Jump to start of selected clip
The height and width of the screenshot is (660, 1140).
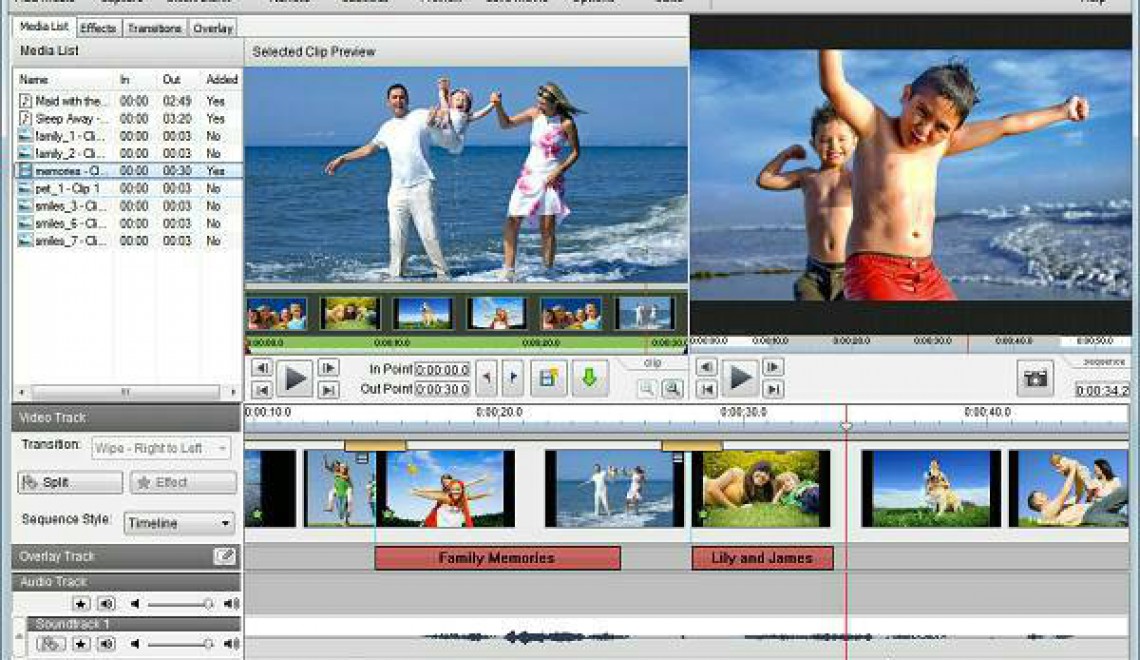262,390
